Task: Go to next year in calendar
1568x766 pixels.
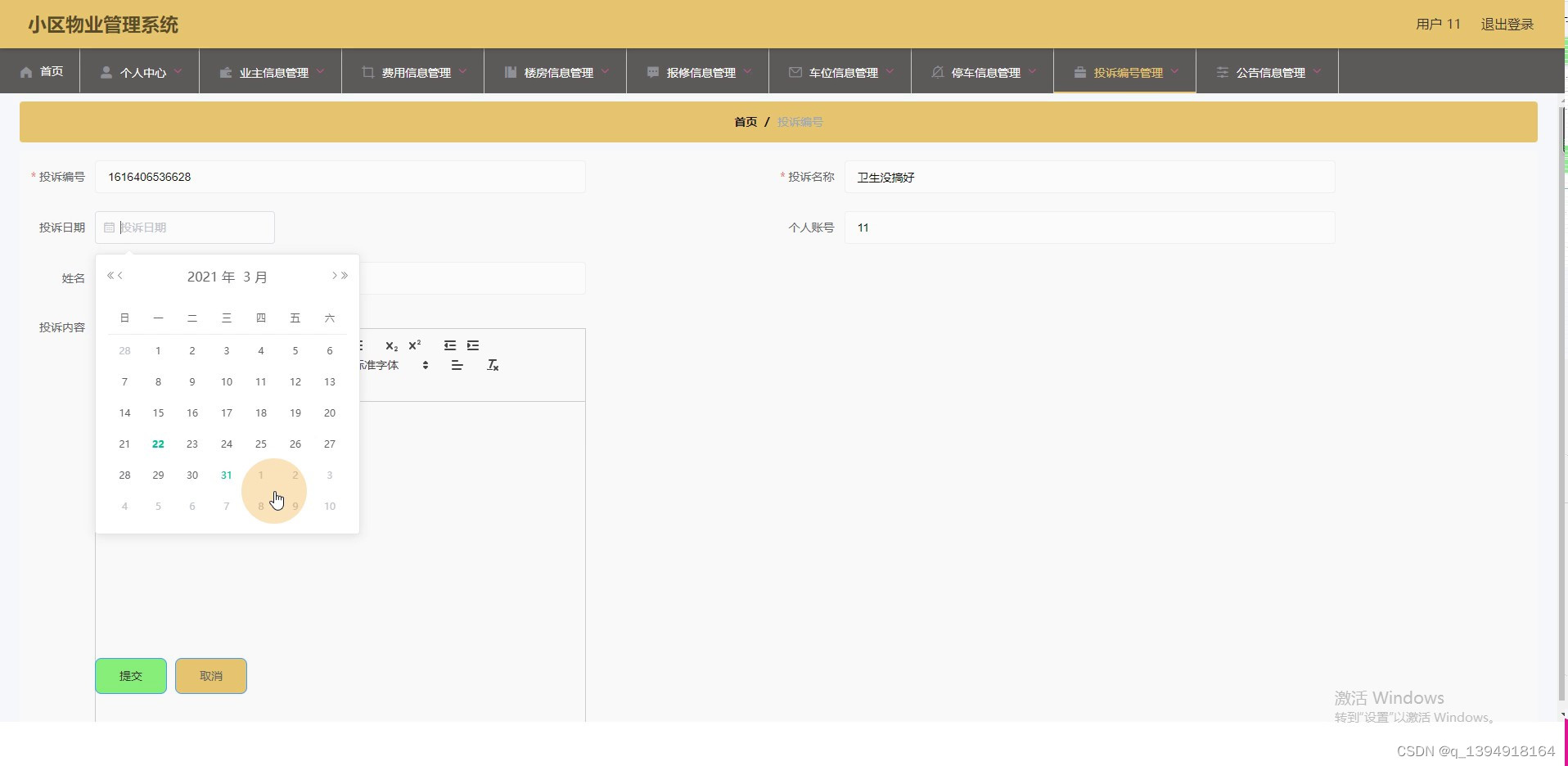Action: point(345,276)
